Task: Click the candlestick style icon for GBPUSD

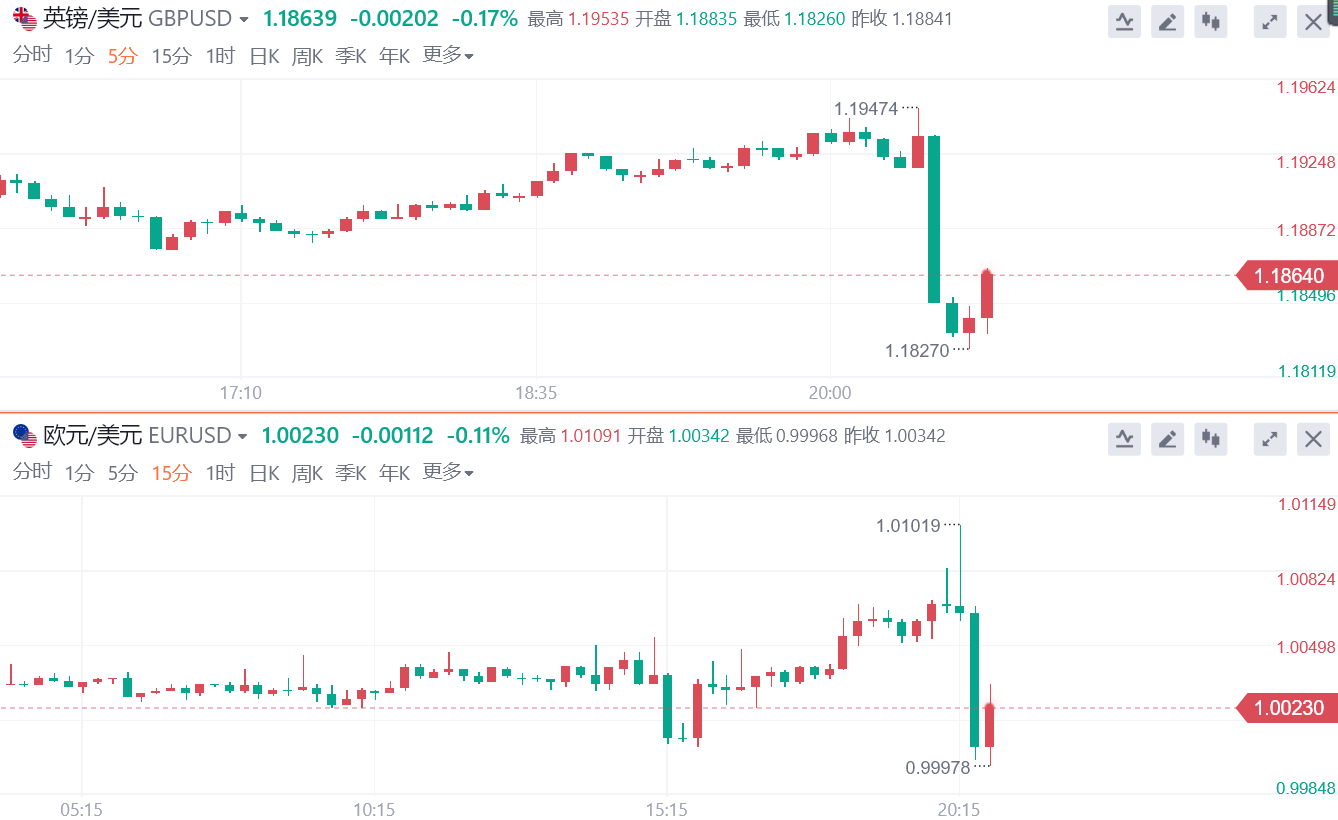Action: [x=1211, y=21]
